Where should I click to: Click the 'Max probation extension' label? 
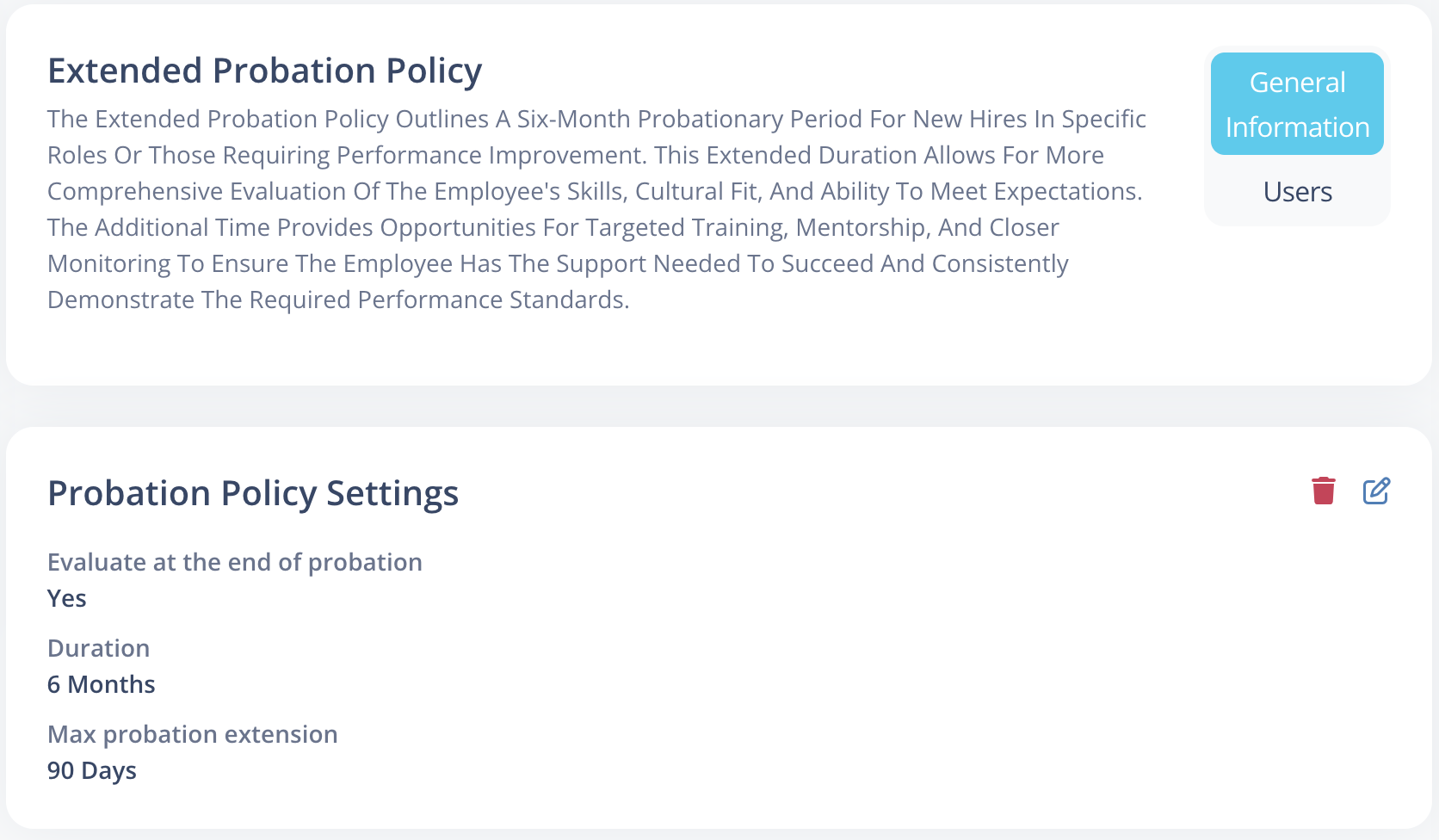[193, 734]
